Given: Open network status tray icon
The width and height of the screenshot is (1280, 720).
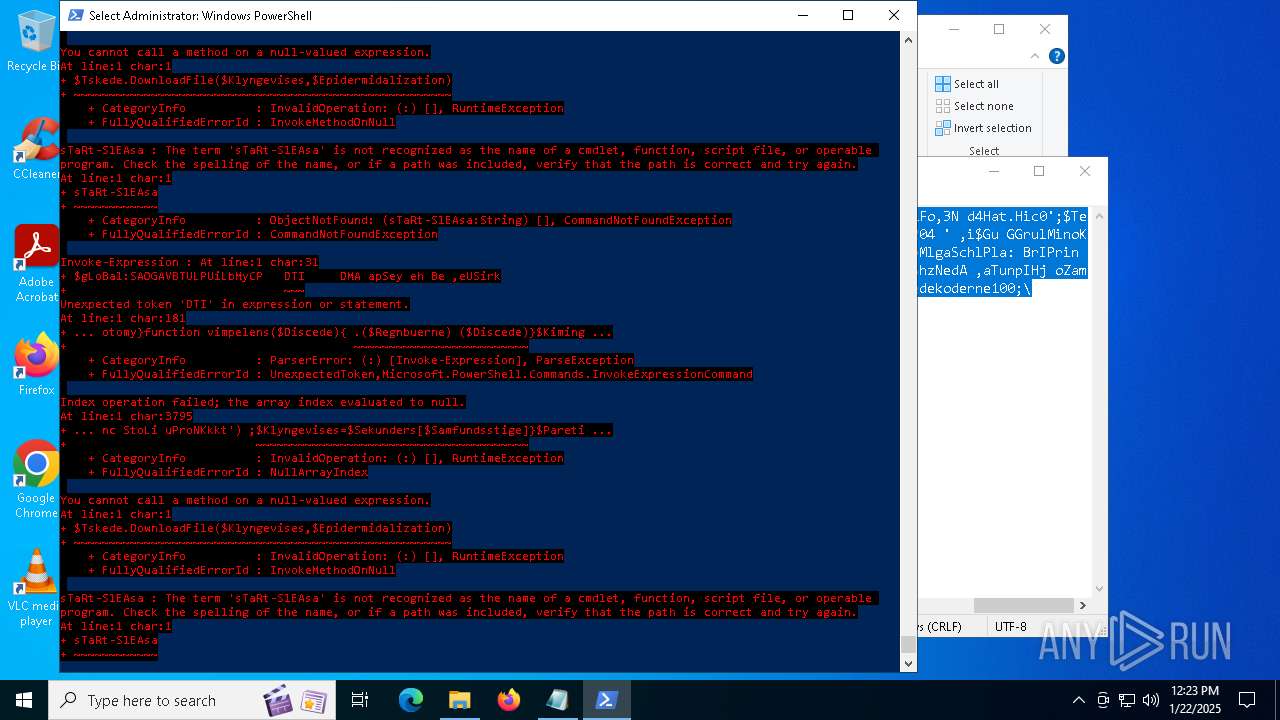Looking at the screenshot, I should (x=1127, y=700).
